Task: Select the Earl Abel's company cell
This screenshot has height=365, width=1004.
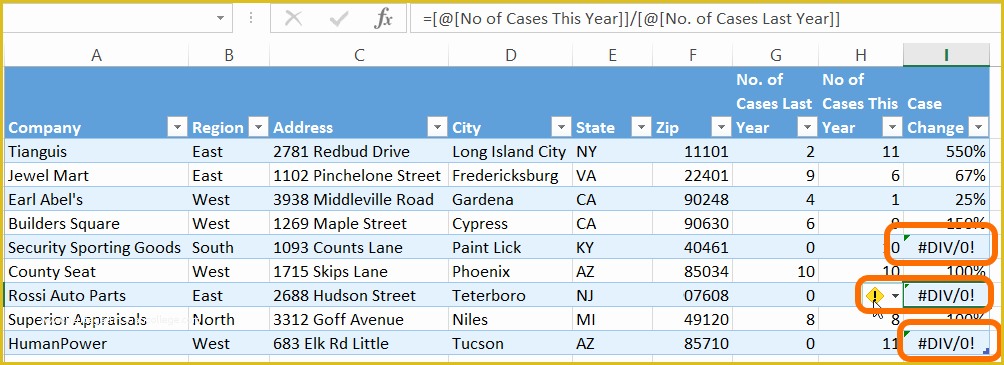Action: tap(96, 199)
